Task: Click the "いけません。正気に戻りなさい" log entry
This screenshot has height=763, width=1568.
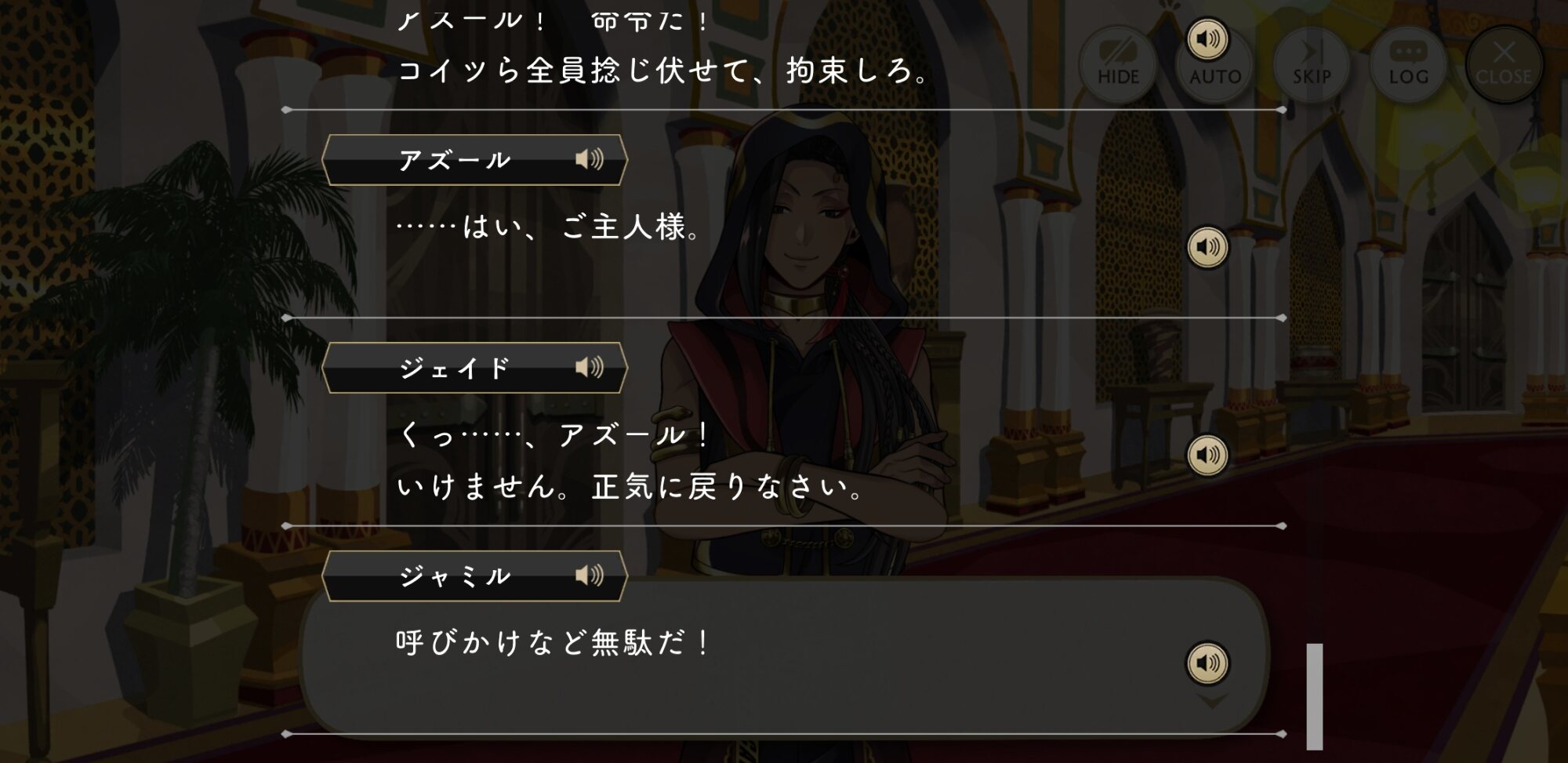Action: pyautogui.click(x=631, y=486)
